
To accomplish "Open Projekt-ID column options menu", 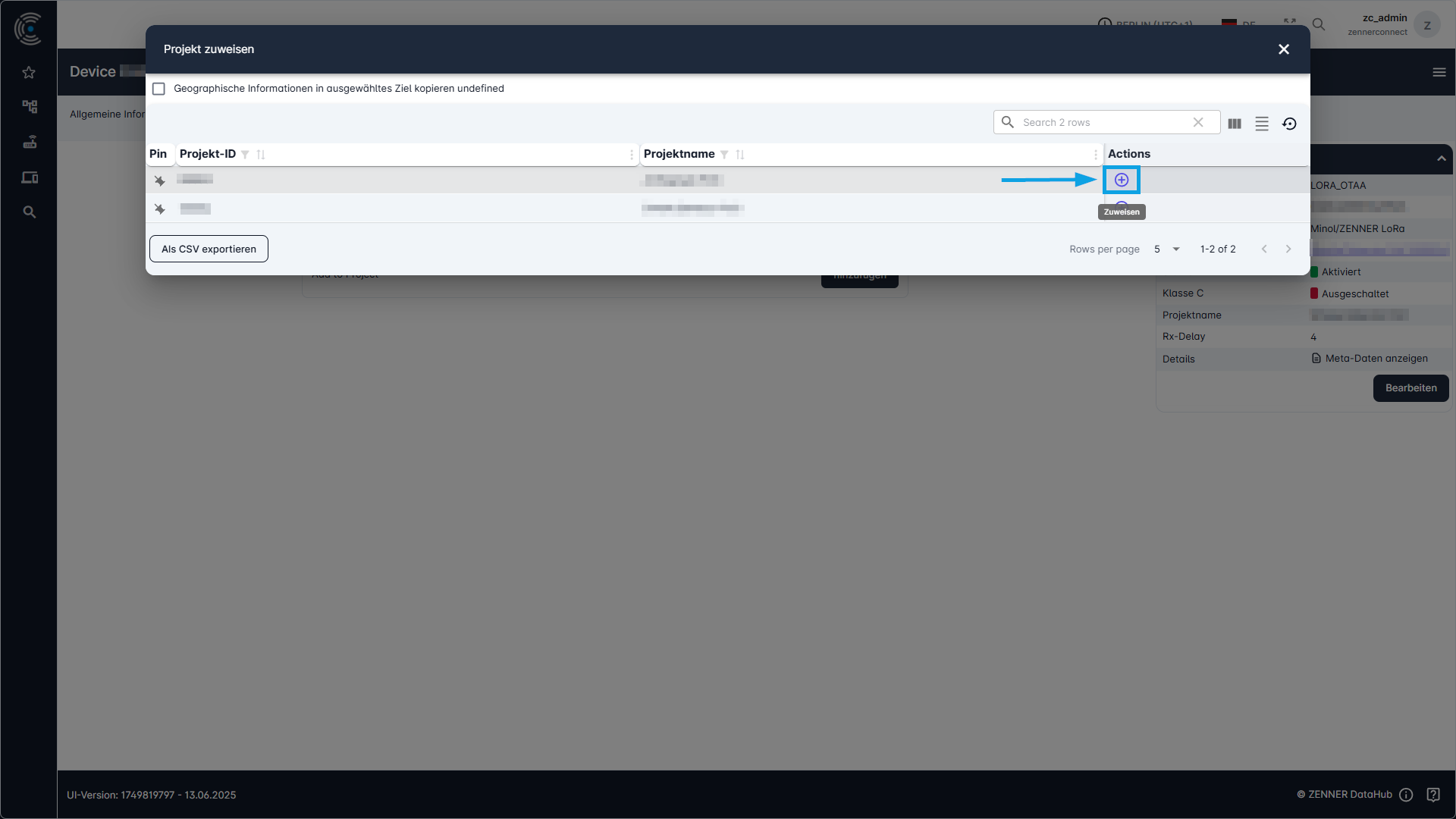I will (x=632, y=155).
